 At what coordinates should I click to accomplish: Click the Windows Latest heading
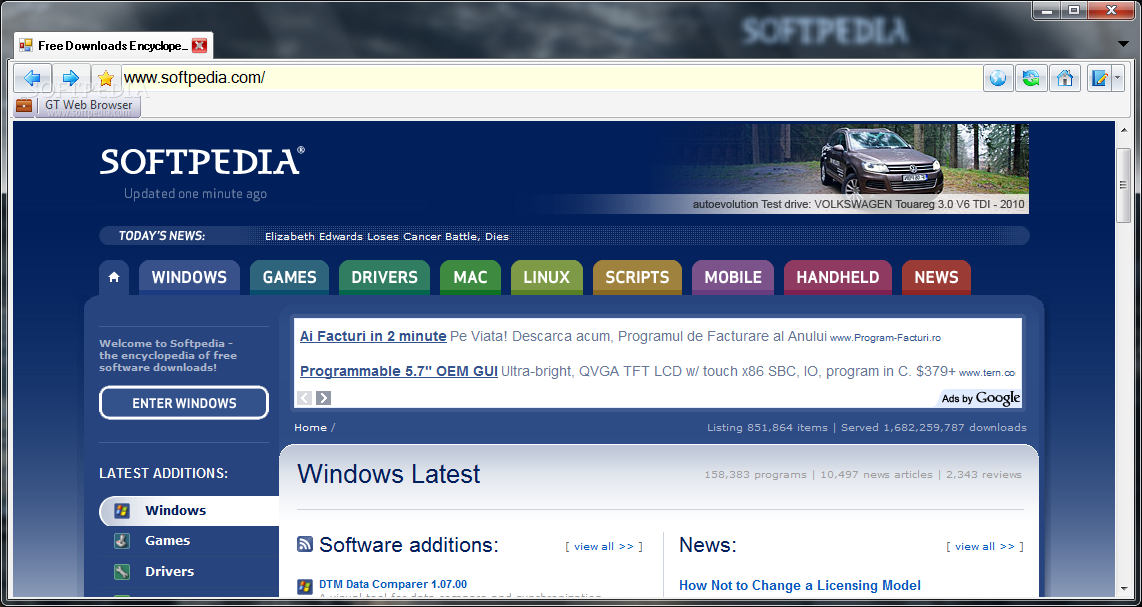(389, 474)
